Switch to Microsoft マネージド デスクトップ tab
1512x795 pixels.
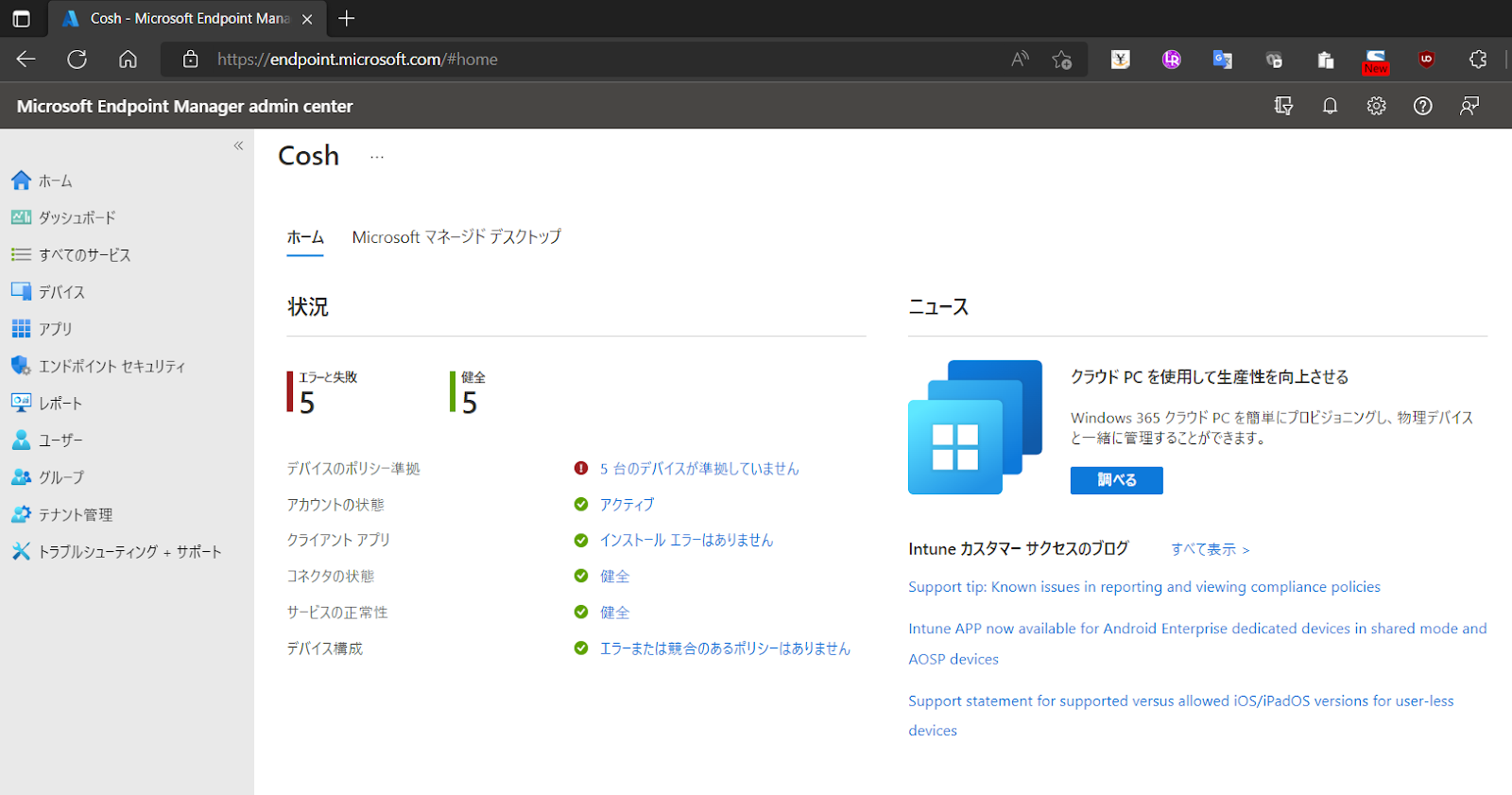(x=456, y=237)
